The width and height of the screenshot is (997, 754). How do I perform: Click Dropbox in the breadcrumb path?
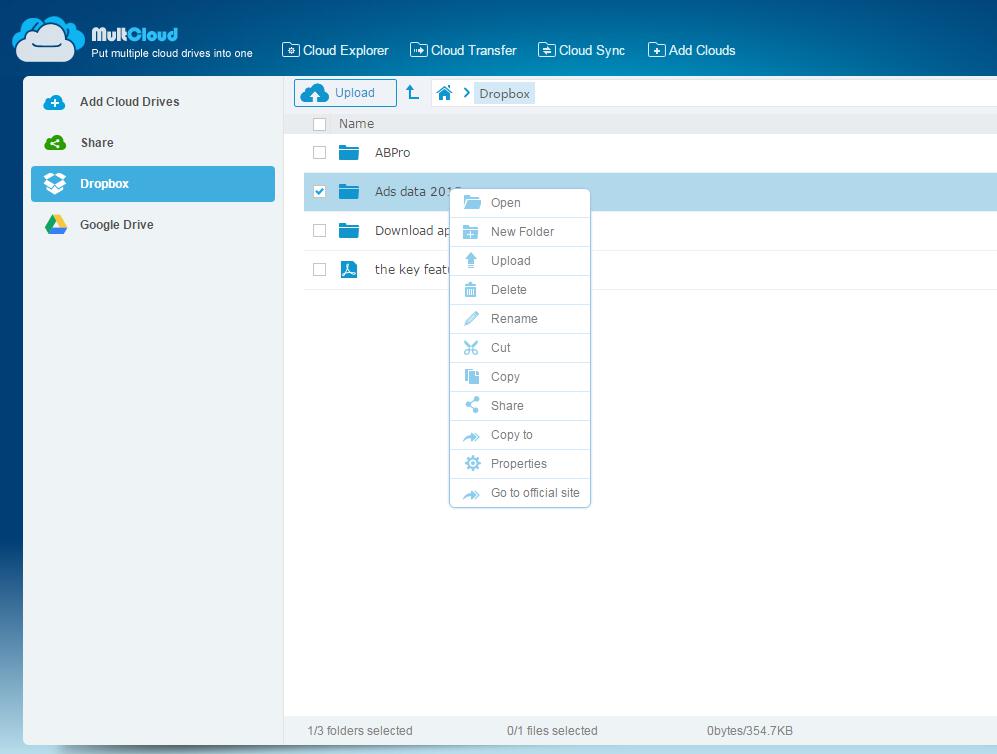pos(504,93)
